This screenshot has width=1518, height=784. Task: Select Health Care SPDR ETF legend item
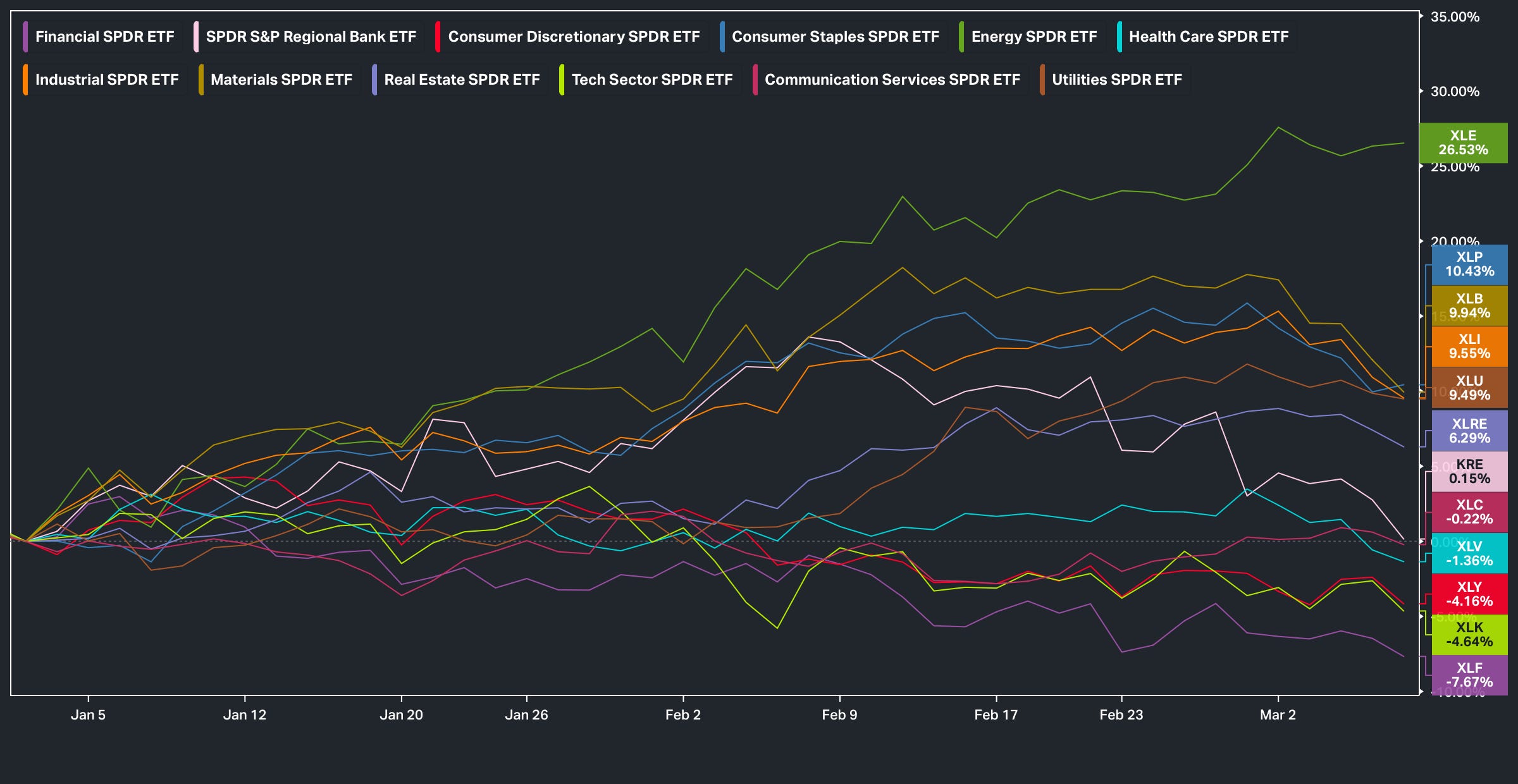pos(1208,37)
